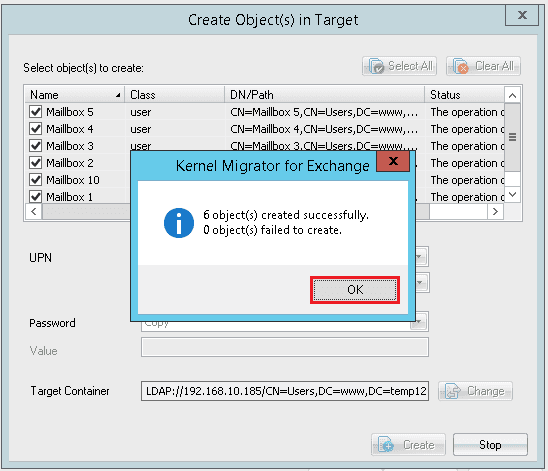Click the status text of the Mailbox 1 row
The width and height of the screenshot is (548, 471).
(467, 197)
